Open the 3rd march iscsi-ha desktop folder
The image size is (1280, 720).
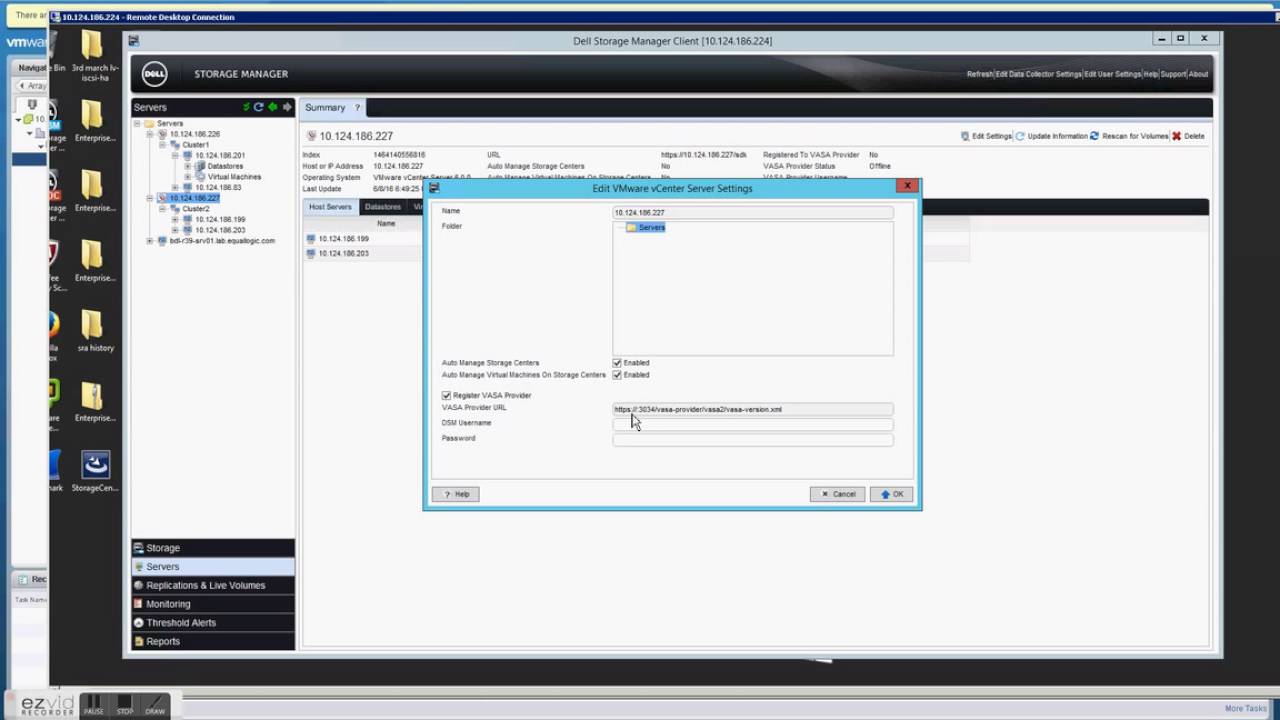95,56
